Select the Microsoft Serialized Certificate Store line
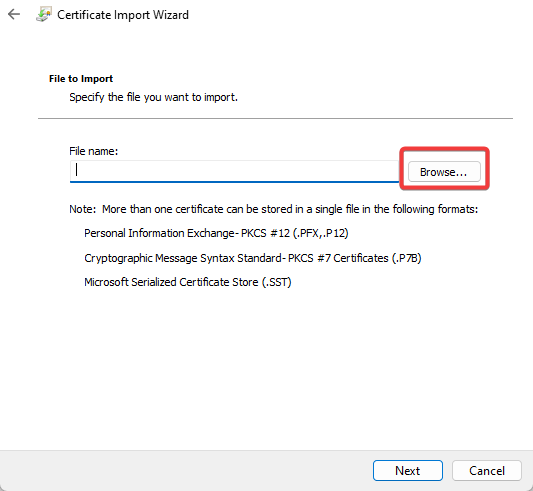Image resolution: width=533 pixels, height=491 pixels. pos(188,282)
